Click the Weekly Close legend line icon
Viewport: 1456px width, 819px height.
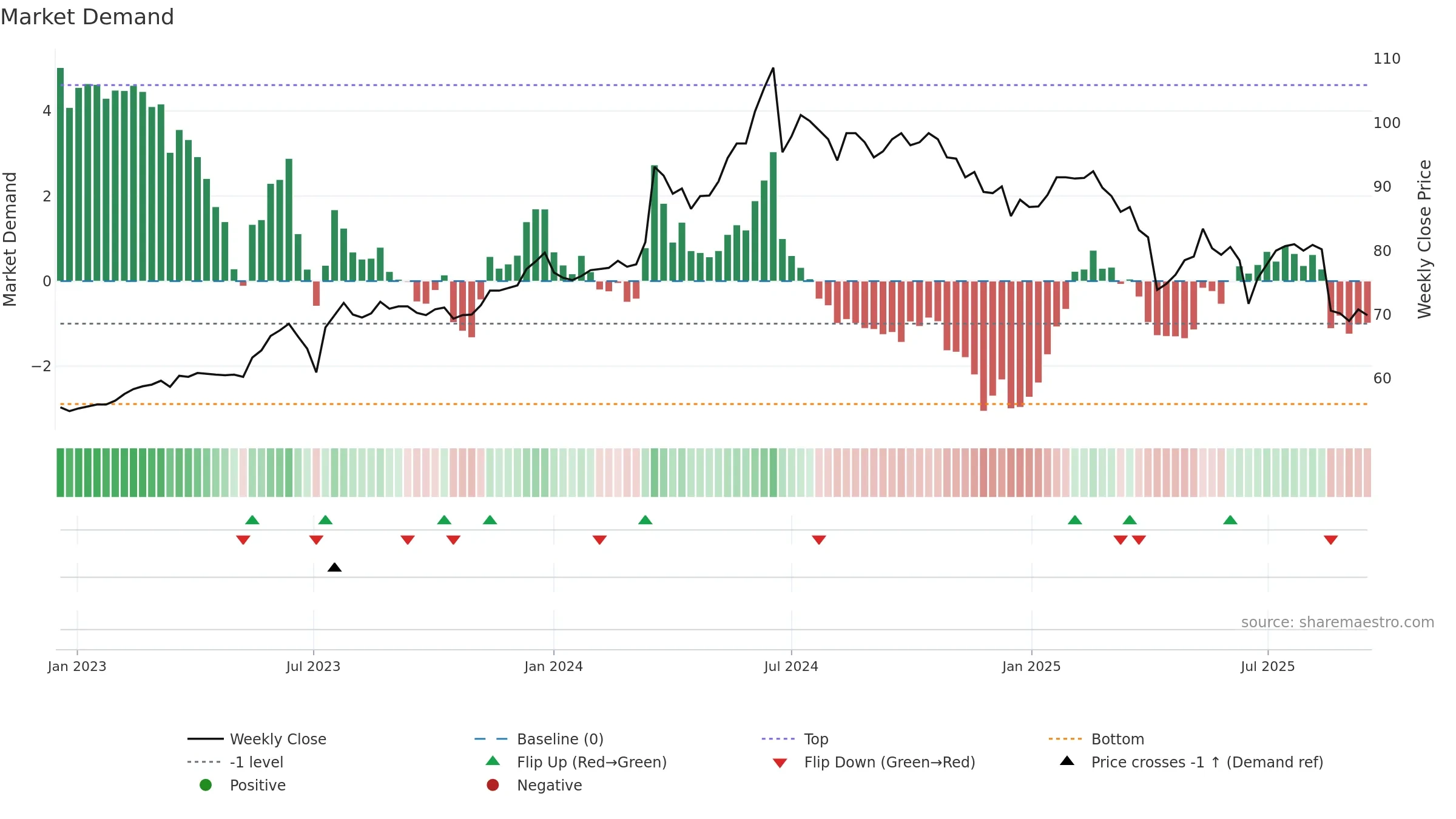click(x=205, y=739)
